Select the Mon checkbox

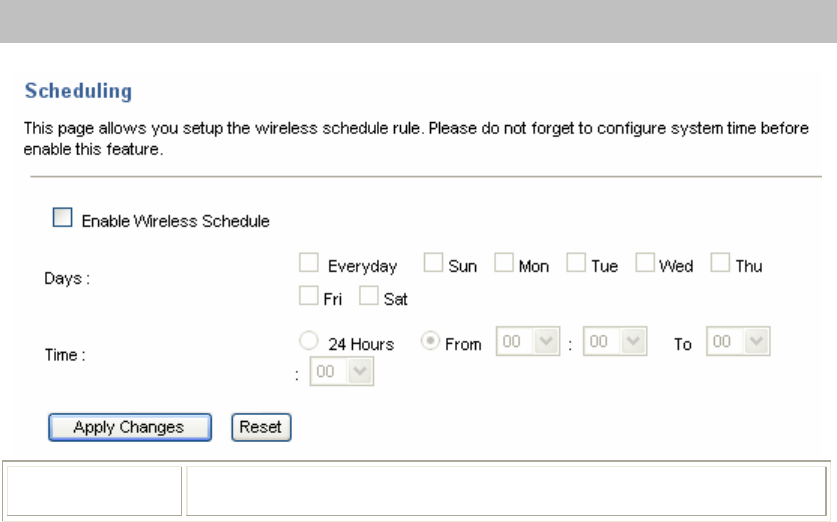tap(503, 263)
